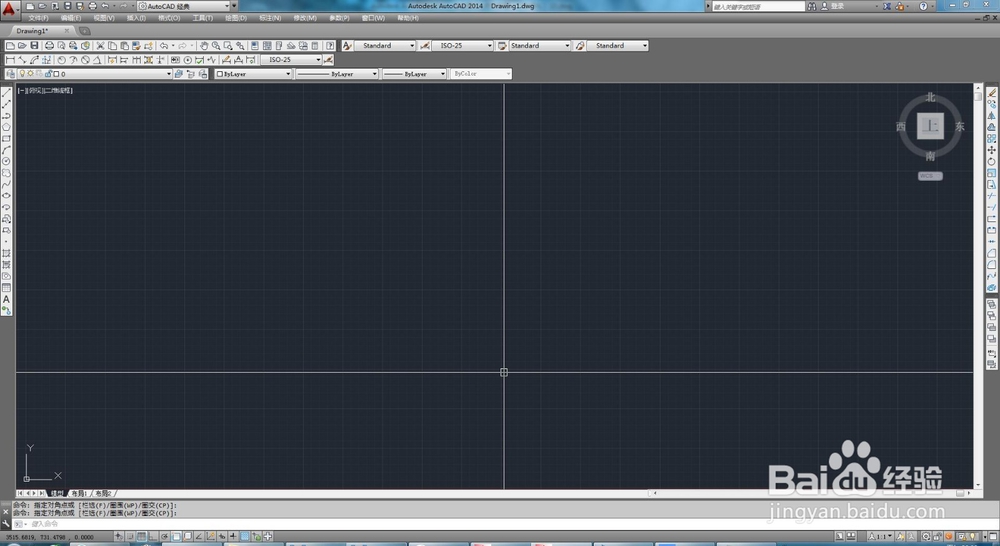Click the new drawing tab plus button

coord(84,31)
